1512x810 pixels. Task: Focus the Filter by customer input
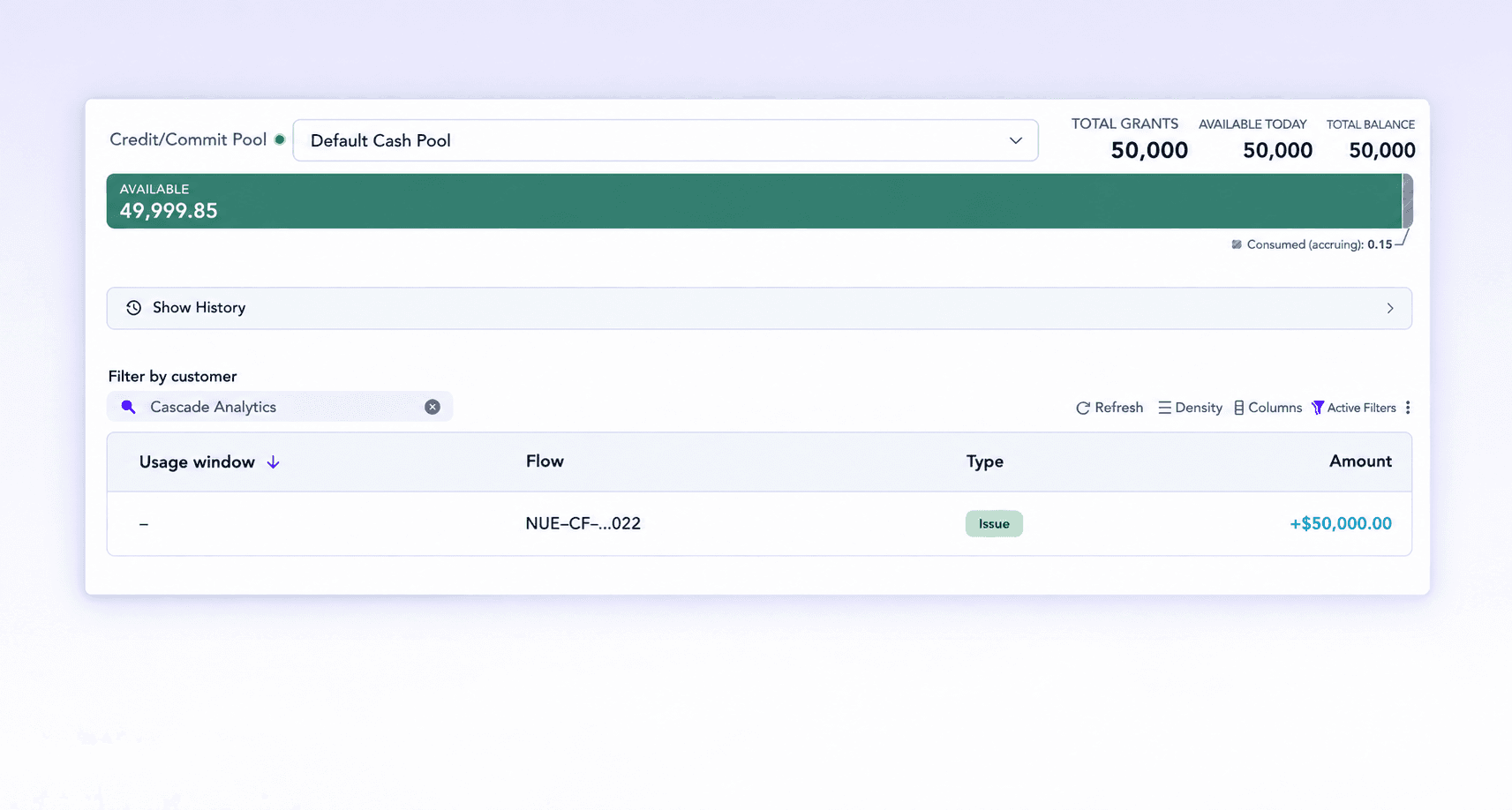coord(280,407)
